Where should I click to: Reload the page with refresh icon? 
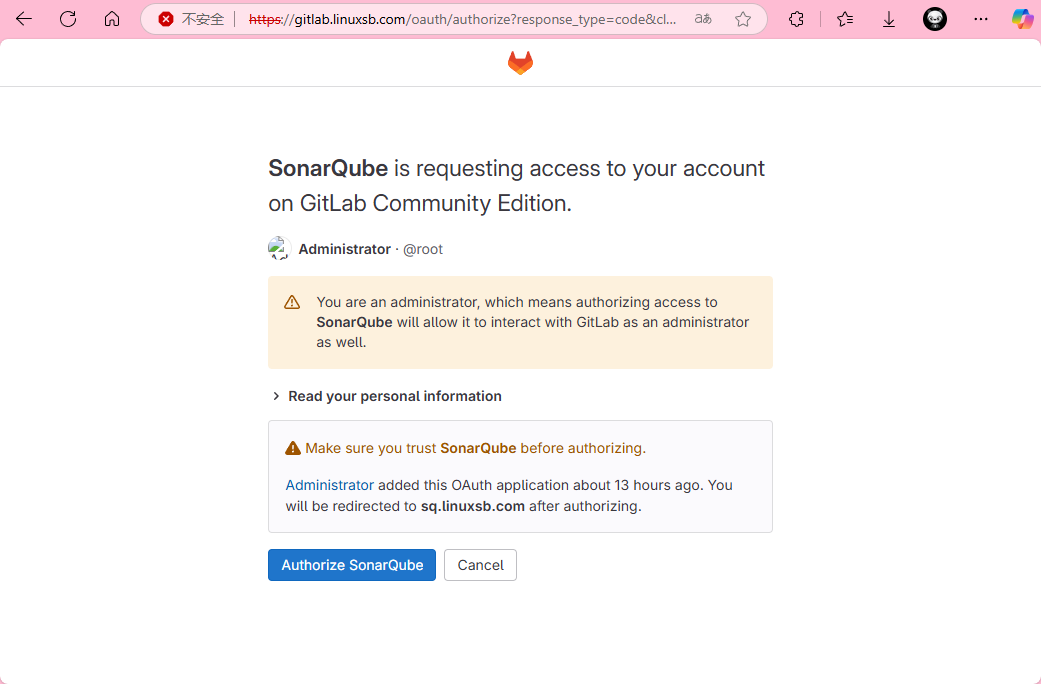[x=68, y=19]
